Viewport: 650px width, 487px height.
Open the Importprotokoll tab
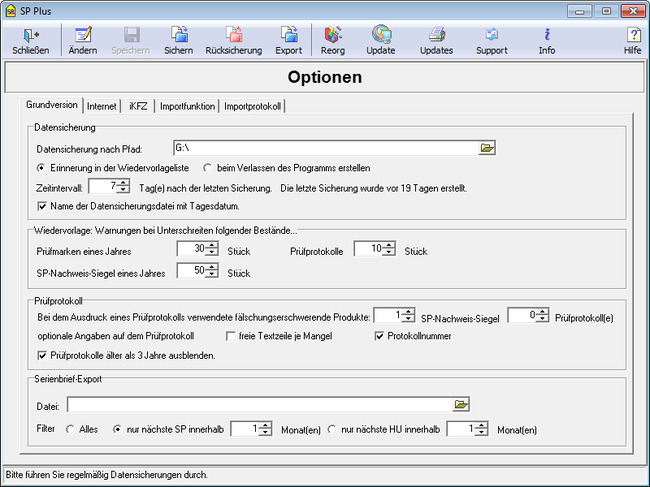click(x=253, y=105)
